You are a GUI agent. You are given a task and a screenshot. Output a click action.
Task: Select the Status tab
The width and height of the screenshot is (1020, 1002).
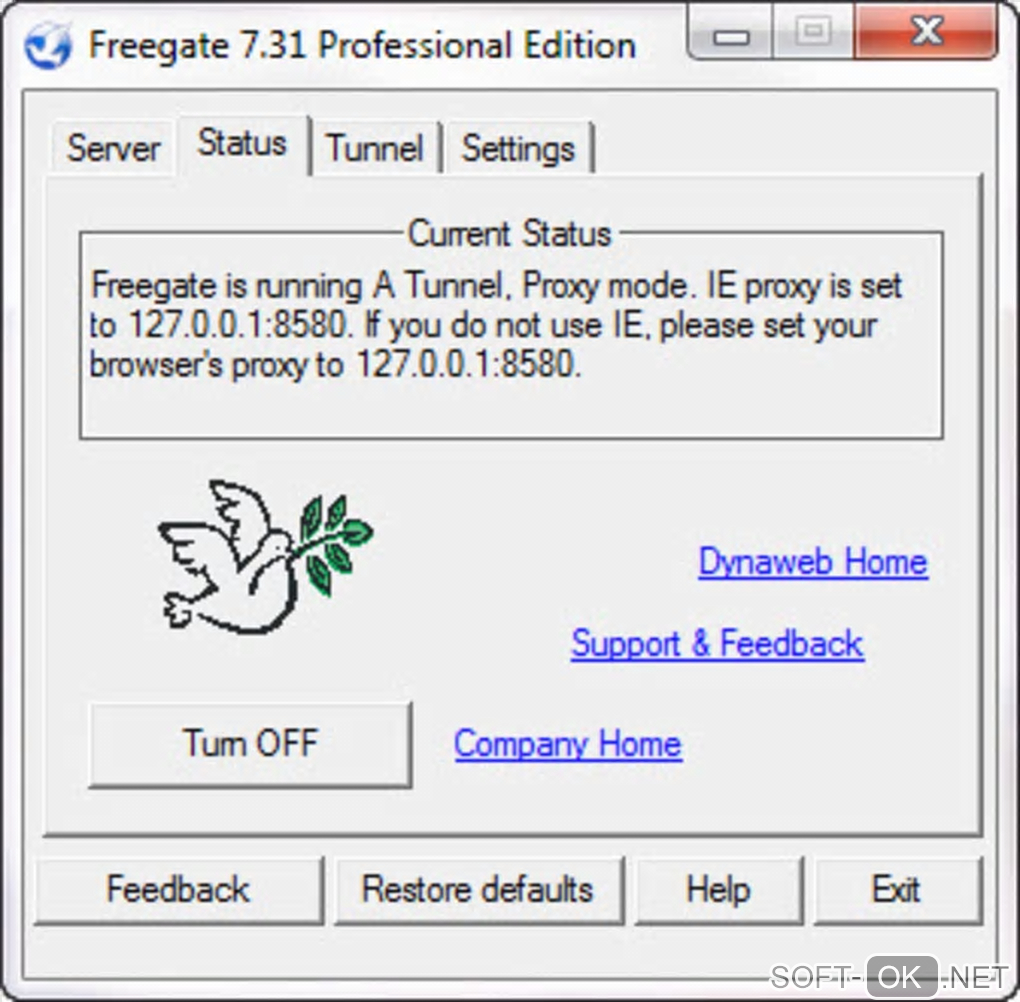tap(242, 144)
